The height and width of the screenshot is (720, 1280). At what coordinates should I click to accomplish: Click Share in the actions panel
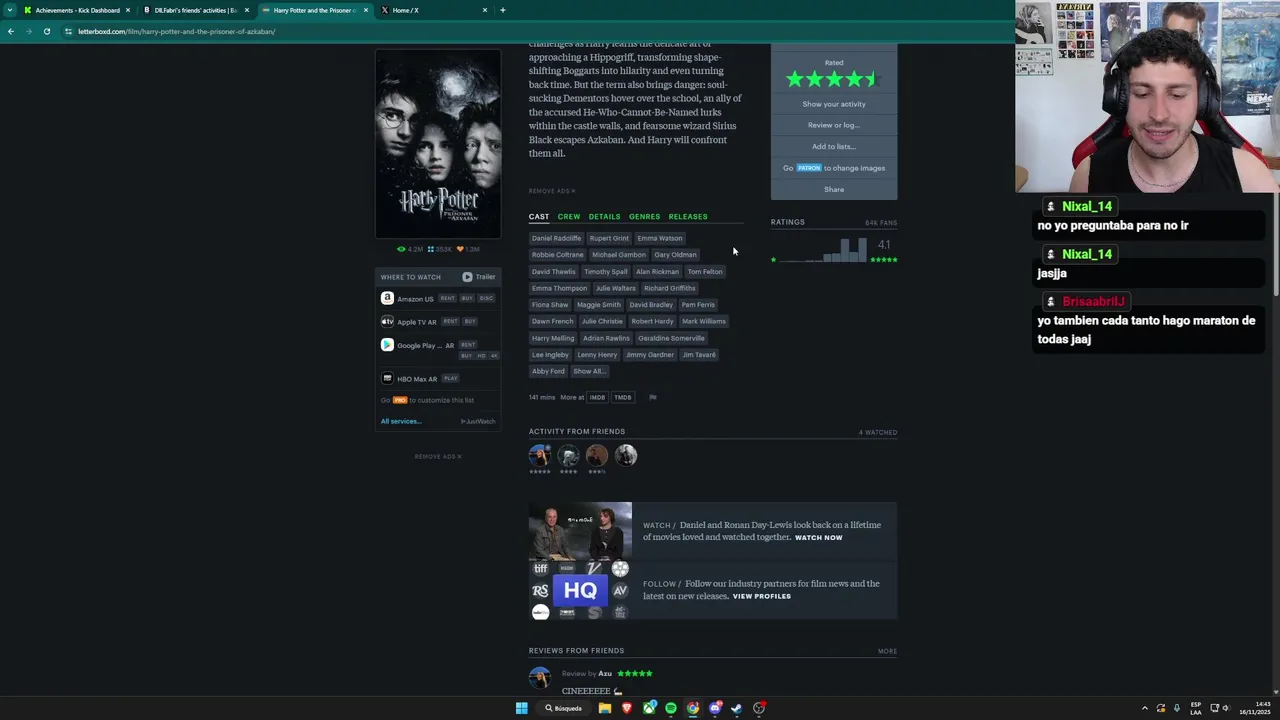834,189
